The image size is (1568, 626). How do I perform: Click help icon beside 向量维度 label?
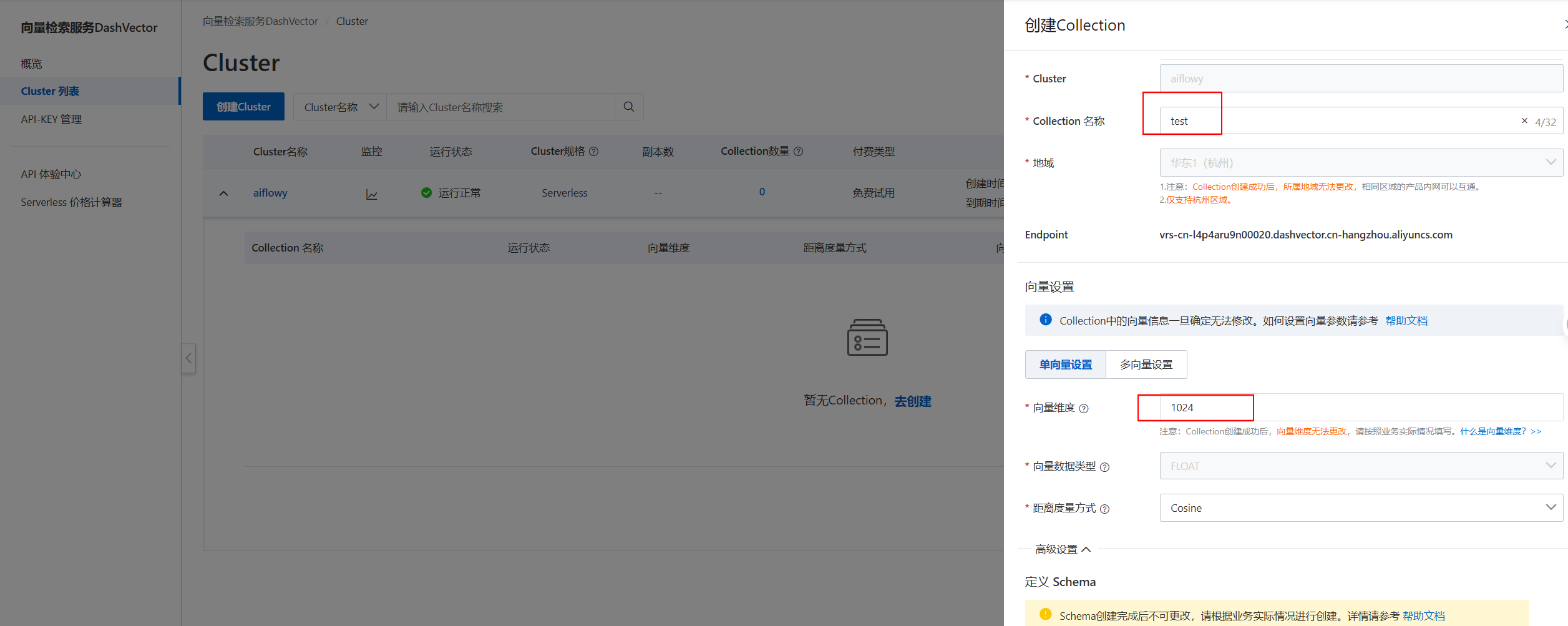1084,409
